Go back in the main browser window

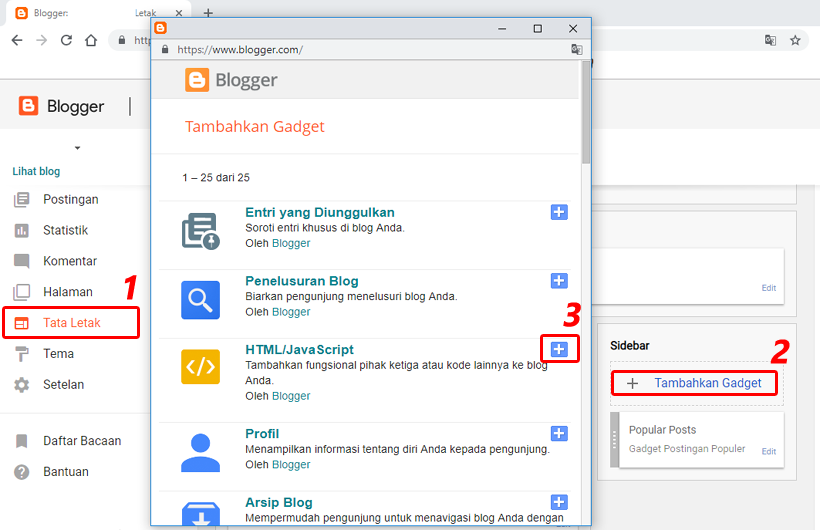pyautogui.click(x=17, y=40)
